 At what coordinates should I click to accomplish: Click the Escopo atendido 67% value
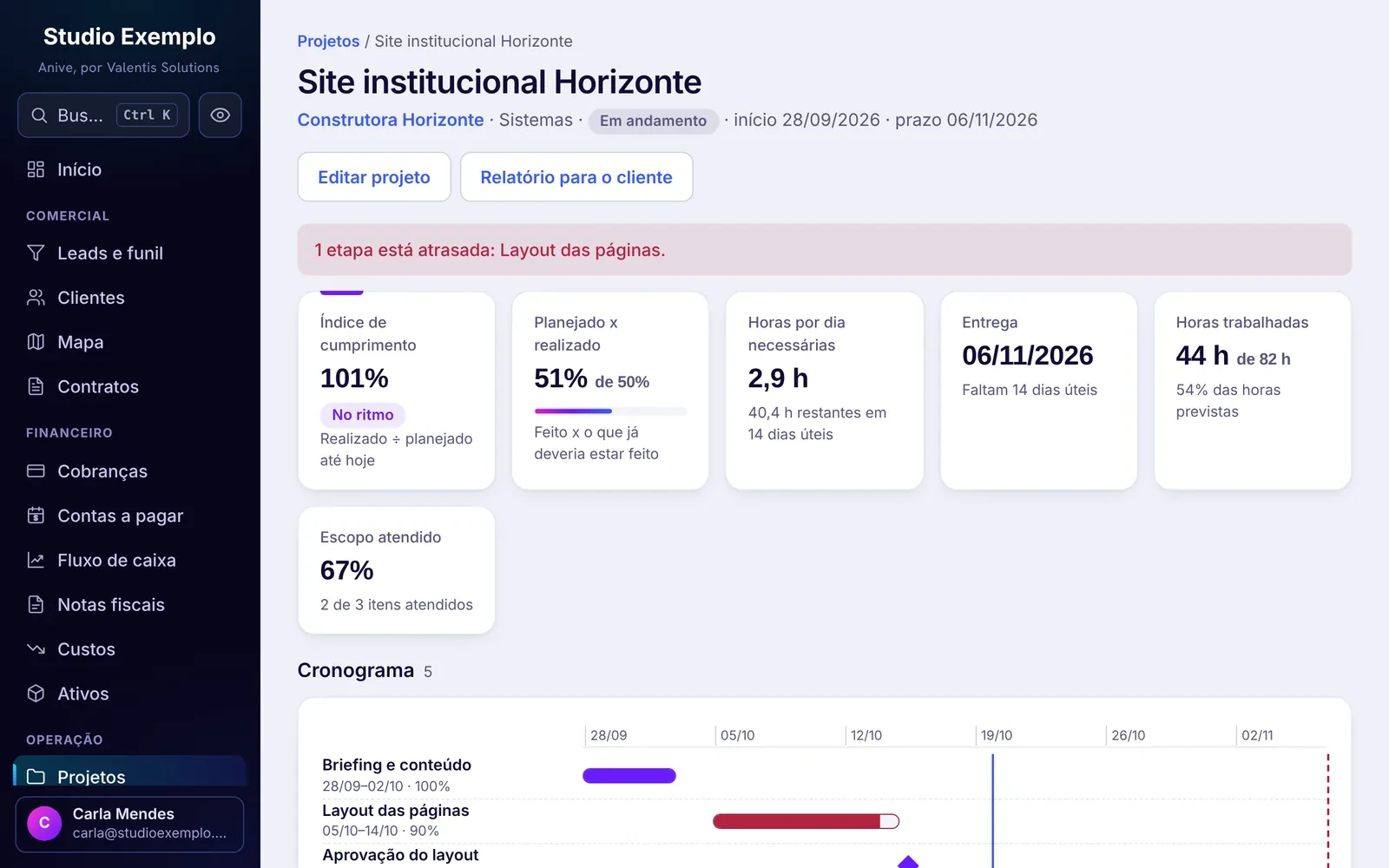(346, 570)
